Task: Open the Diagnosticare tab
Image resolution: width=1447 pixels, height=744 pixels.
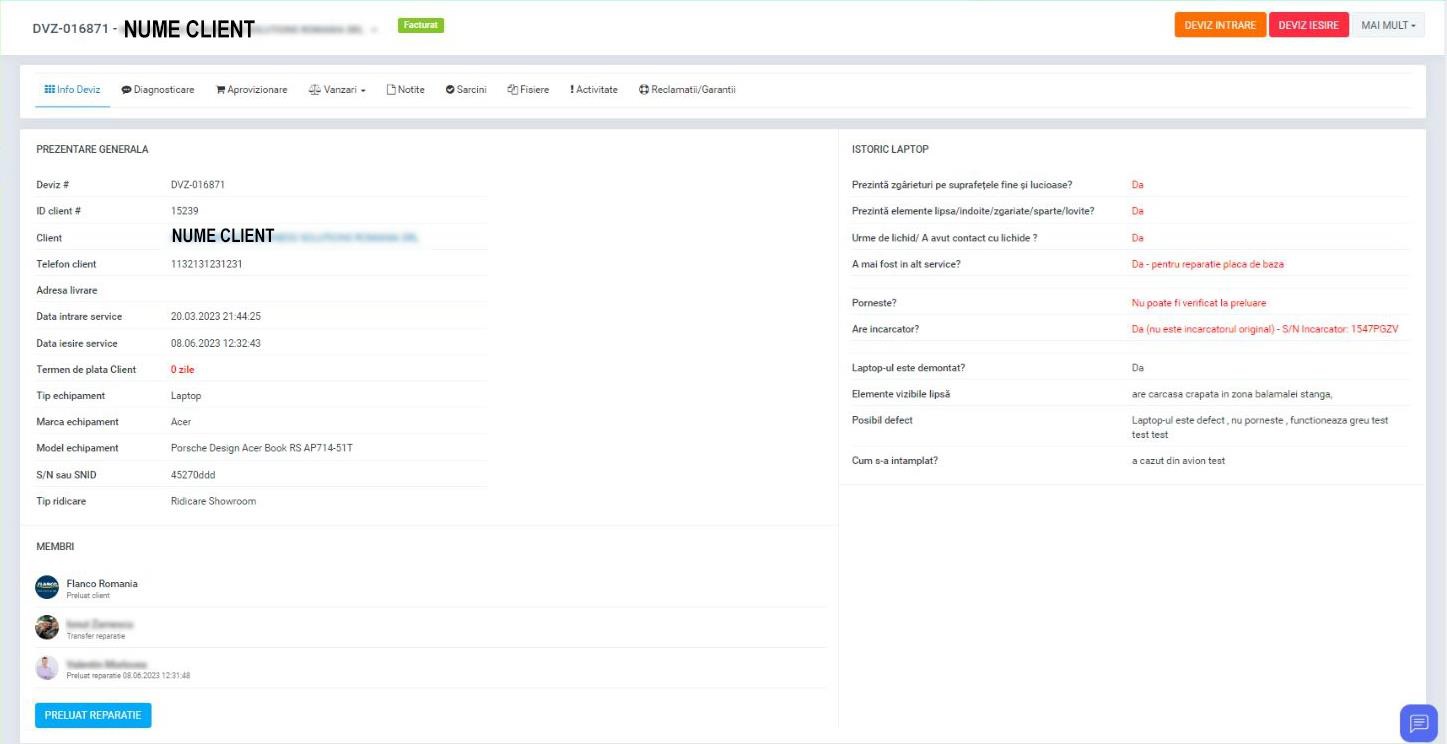Action: 158,90
